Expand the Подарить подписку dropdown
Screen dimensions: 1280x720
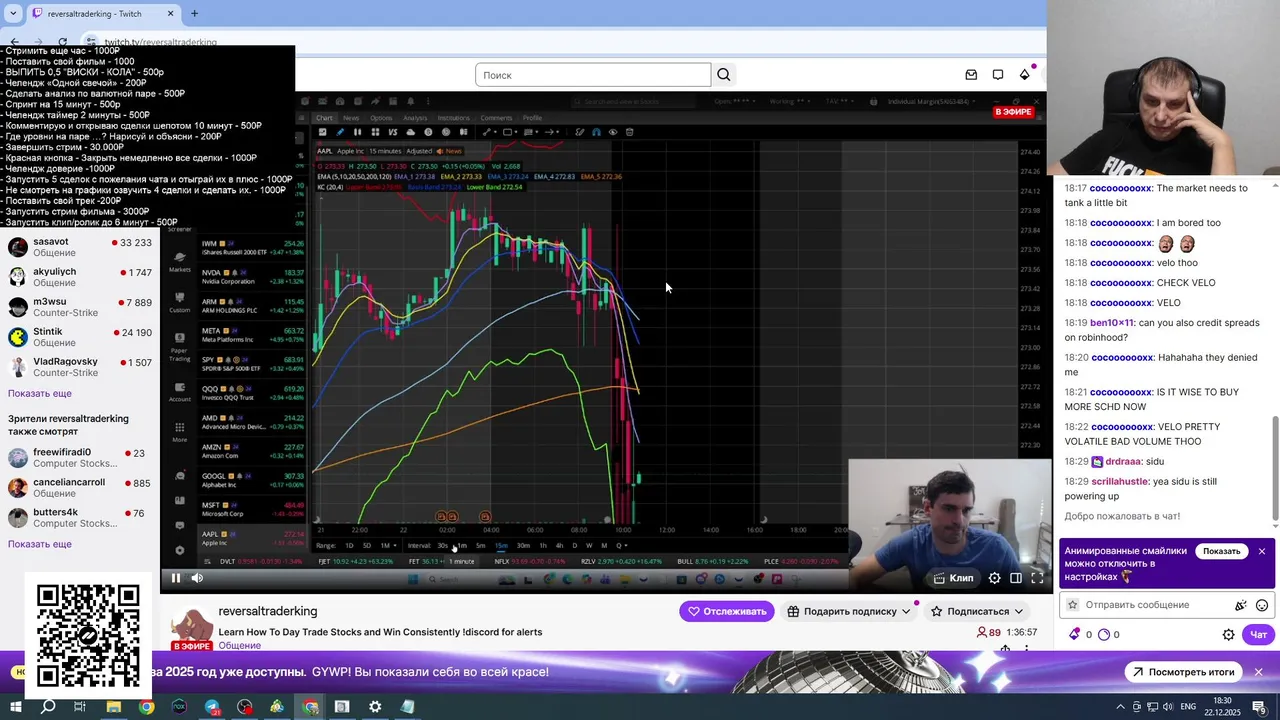click(x=848, y=611)
